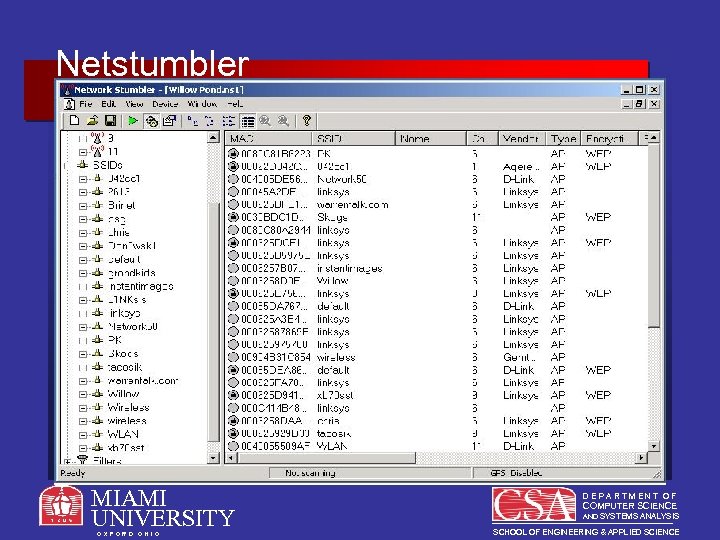Collapse the grandkids SSID tree node
The width and height of the screenshot is (720, 540).
tap(83, 273)
